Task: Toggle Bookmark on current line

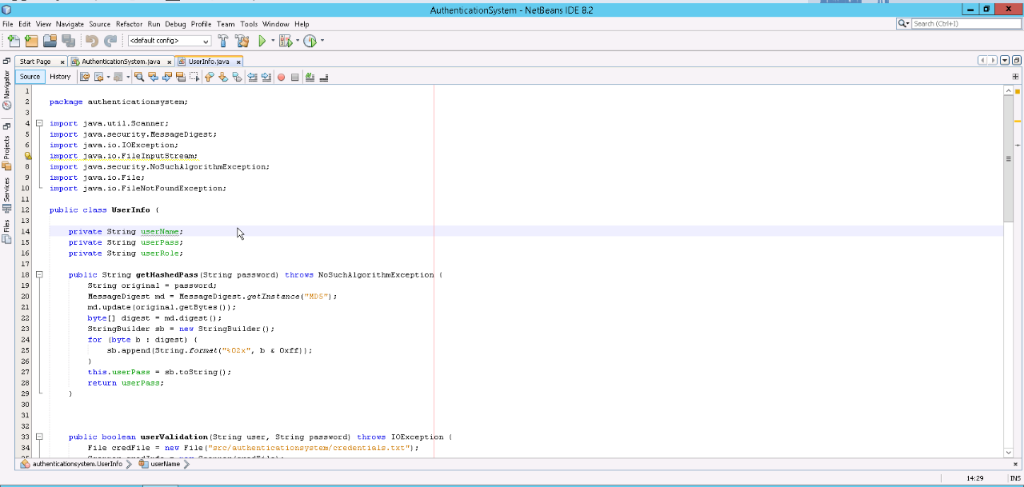Action: (x=237, y=77)
